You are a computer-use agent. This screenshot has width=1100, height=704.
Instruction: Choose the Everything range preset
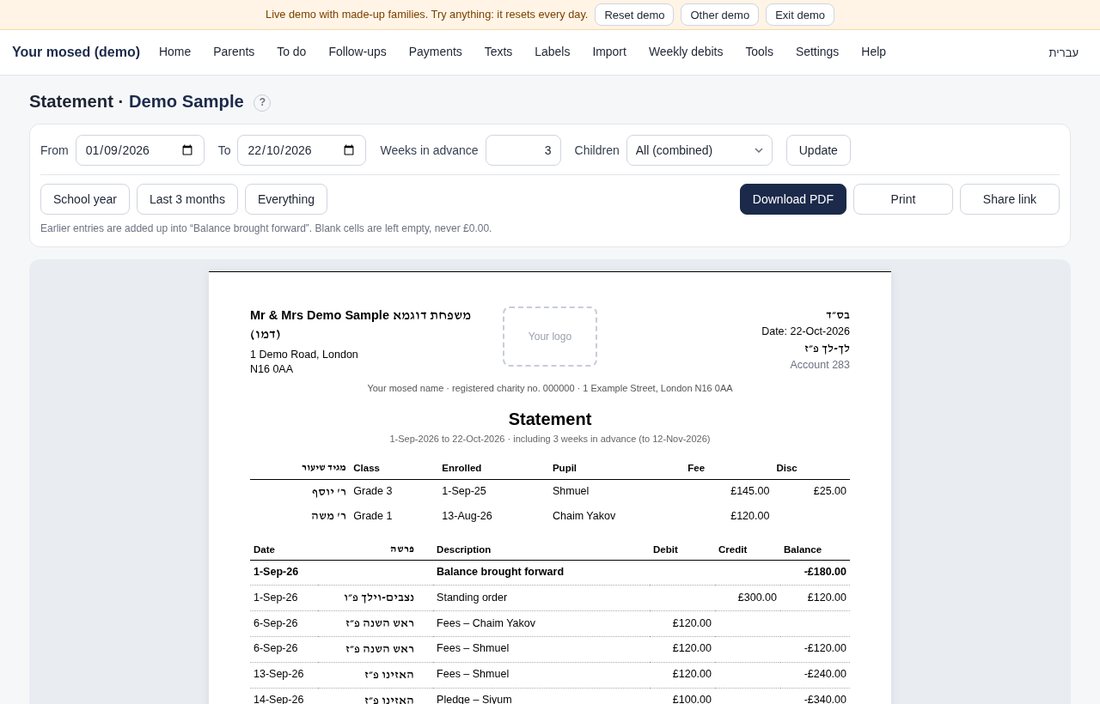coord(286,199)
